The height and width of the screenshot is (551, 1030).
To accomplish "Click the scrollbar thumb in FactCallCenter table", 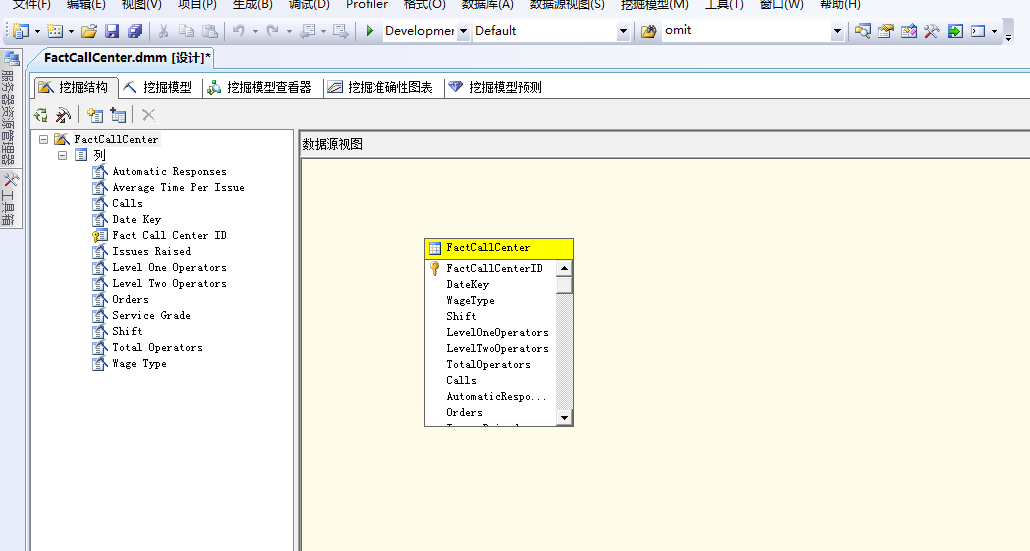I will pos(564,285).
